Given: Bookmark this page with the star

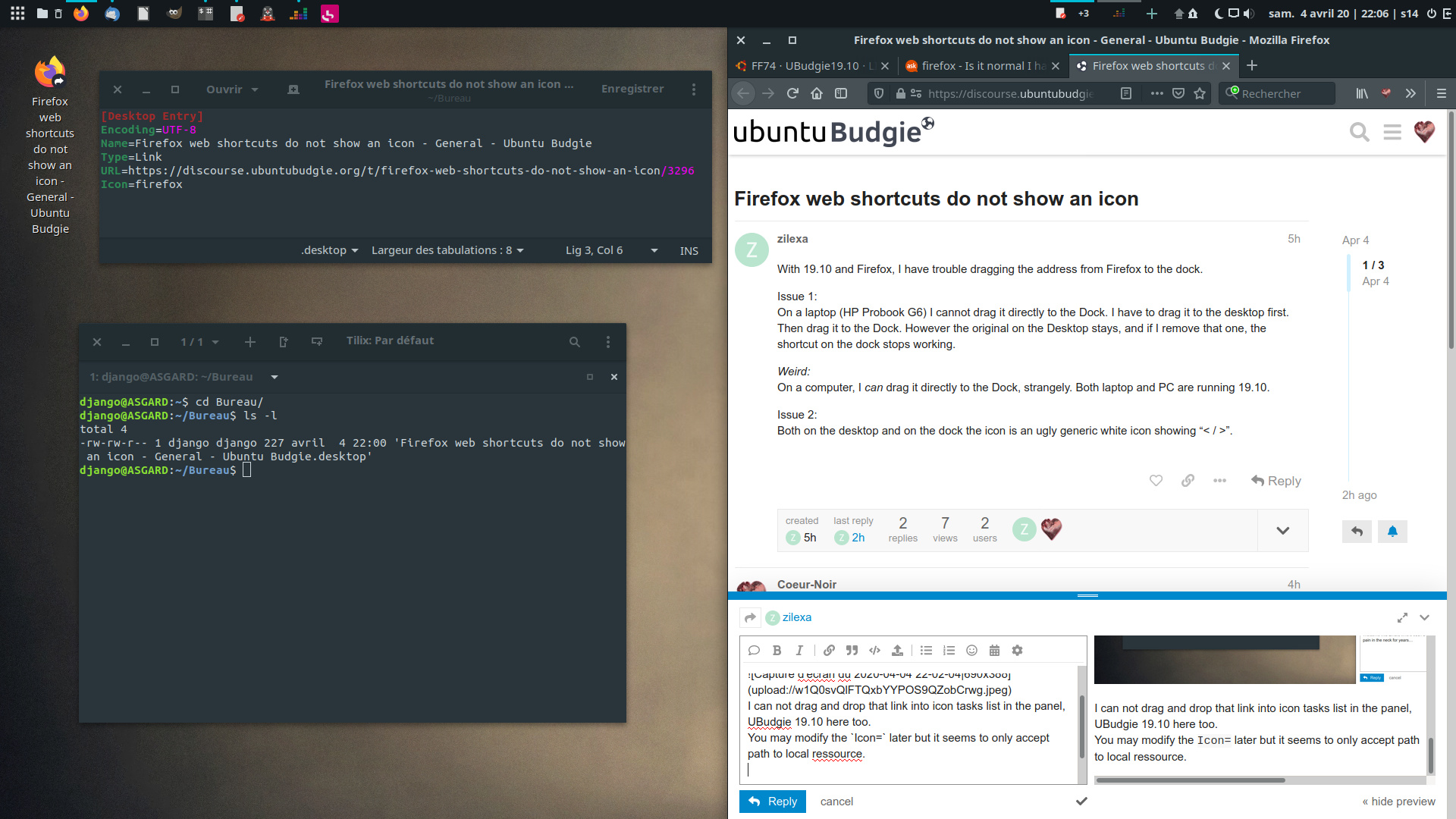Looking at the screenshot, I should point(1200,93).
